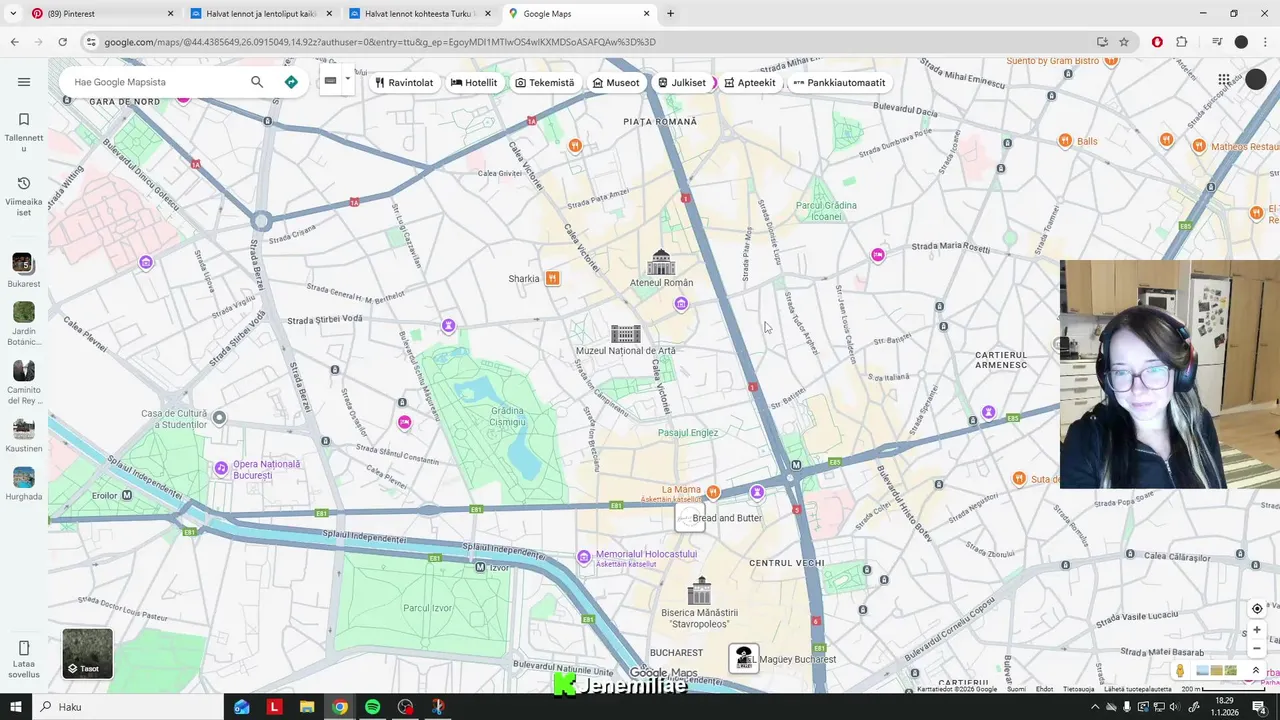Select the Bread and Butter place marker

click(691, 518)
